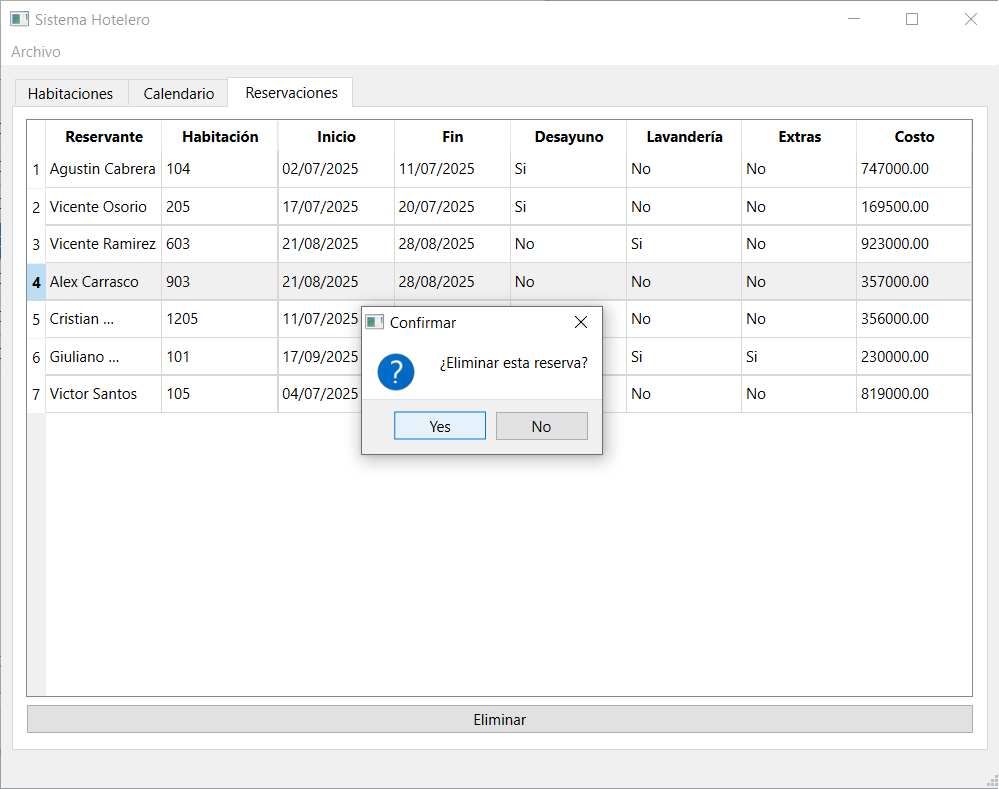Image resolution: width=999 pixels, height=789 pixels.
Task: Switch to the Calendario tab
Action: coord(178,93)
